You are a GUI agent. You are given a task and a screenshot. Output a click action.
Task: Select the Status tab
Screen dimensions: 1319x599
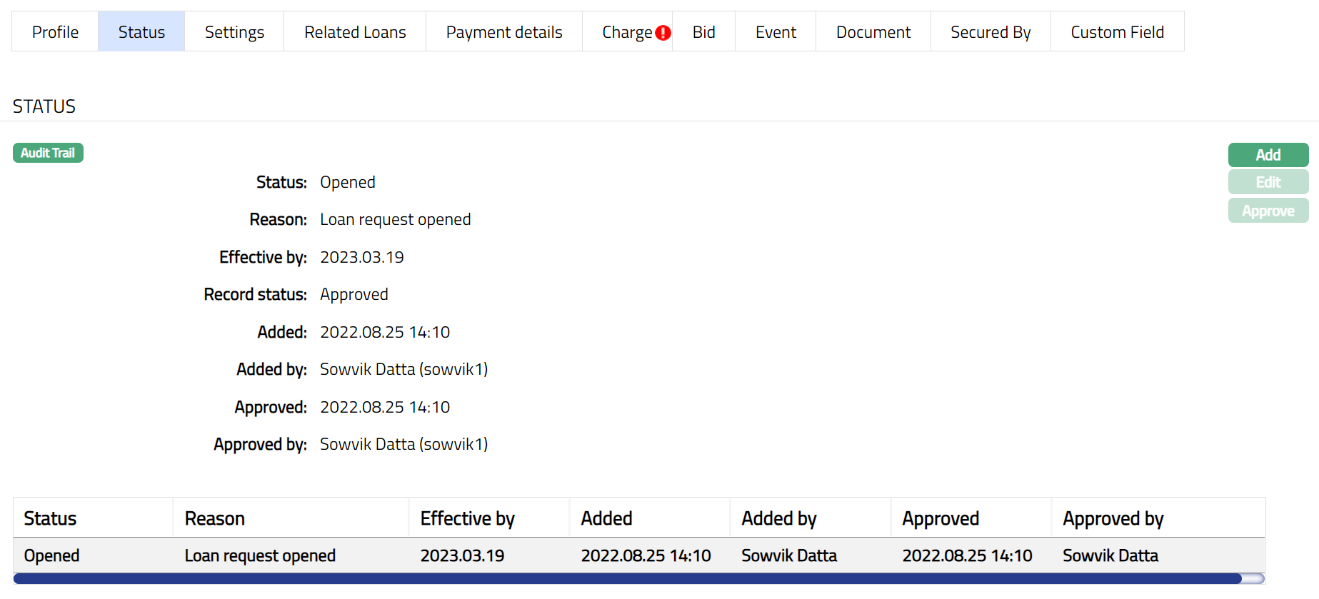point(141,32)
